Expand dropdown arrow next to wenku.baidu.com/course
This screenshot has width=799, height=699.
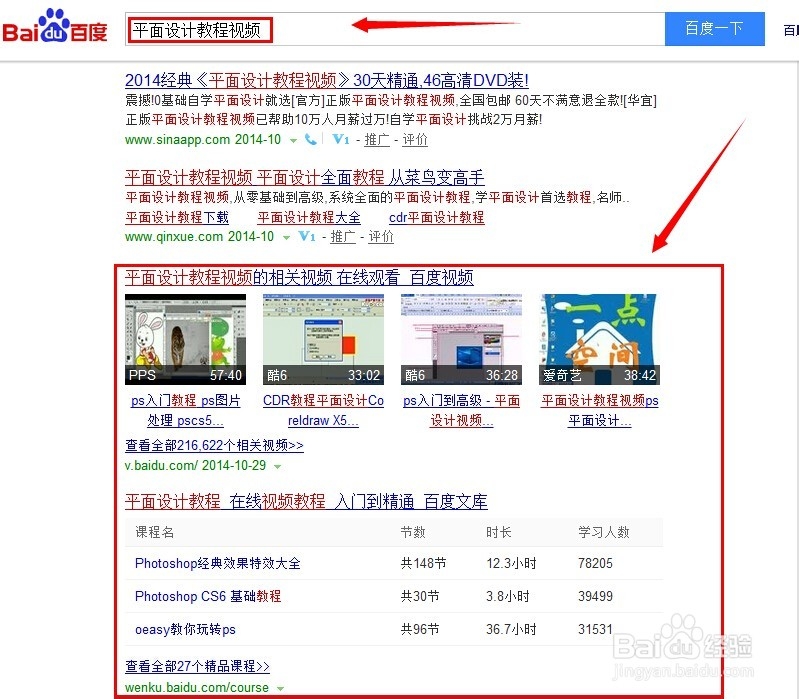coord(280,688)
